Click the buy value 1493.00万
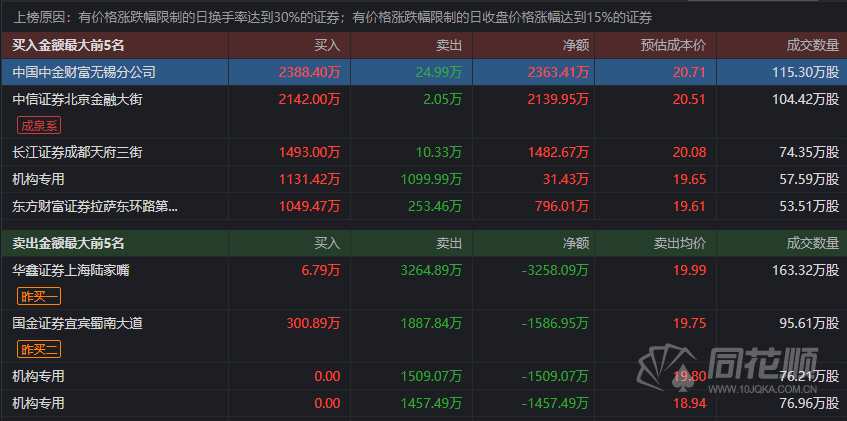The width and height of the screenshot is (847, 421). pos(310,152)
